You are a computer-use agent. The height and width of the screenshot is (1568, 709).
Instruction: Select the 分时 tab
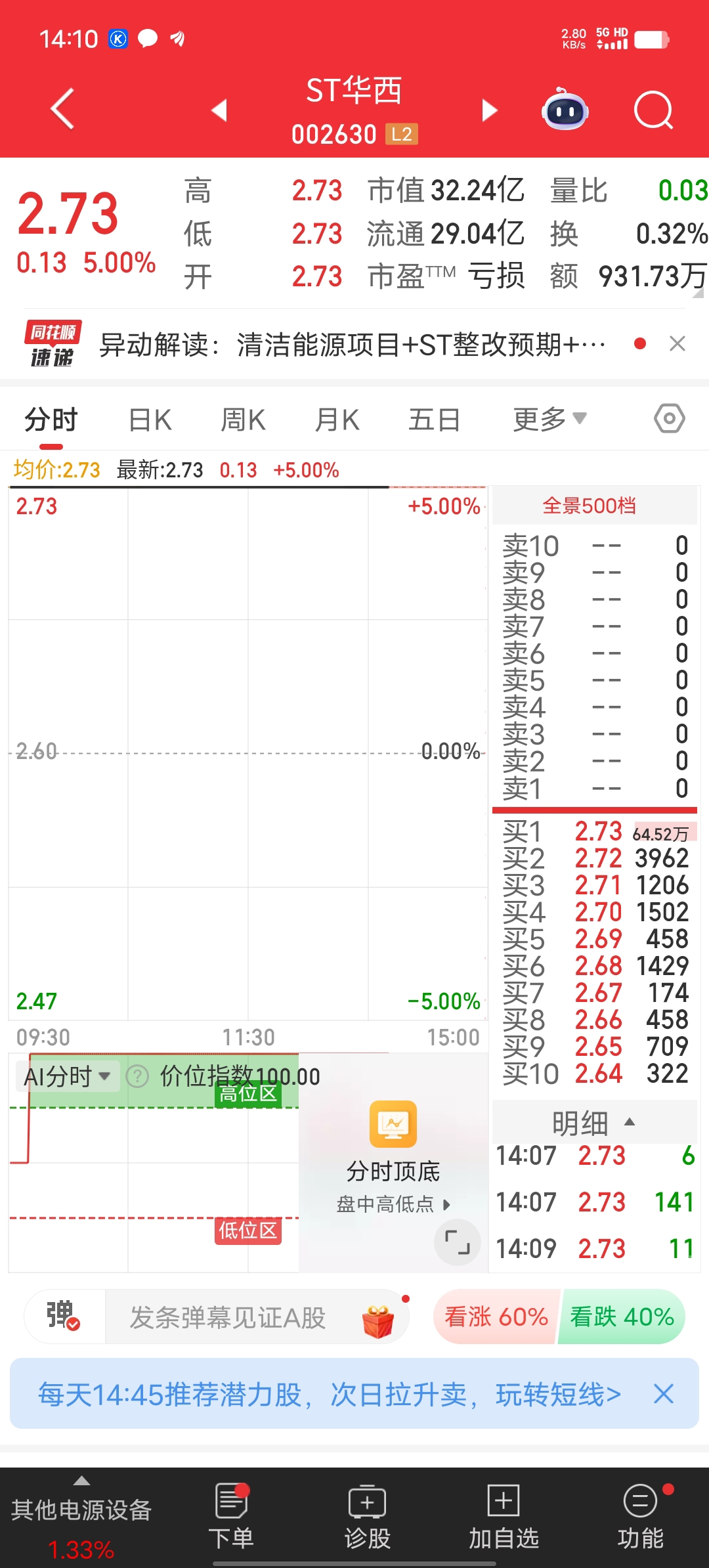51,419
